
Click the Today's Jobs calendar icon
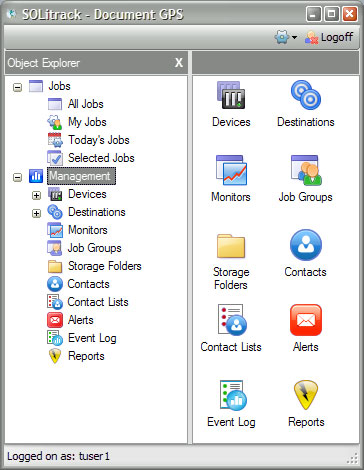click(x=55, y=140)
